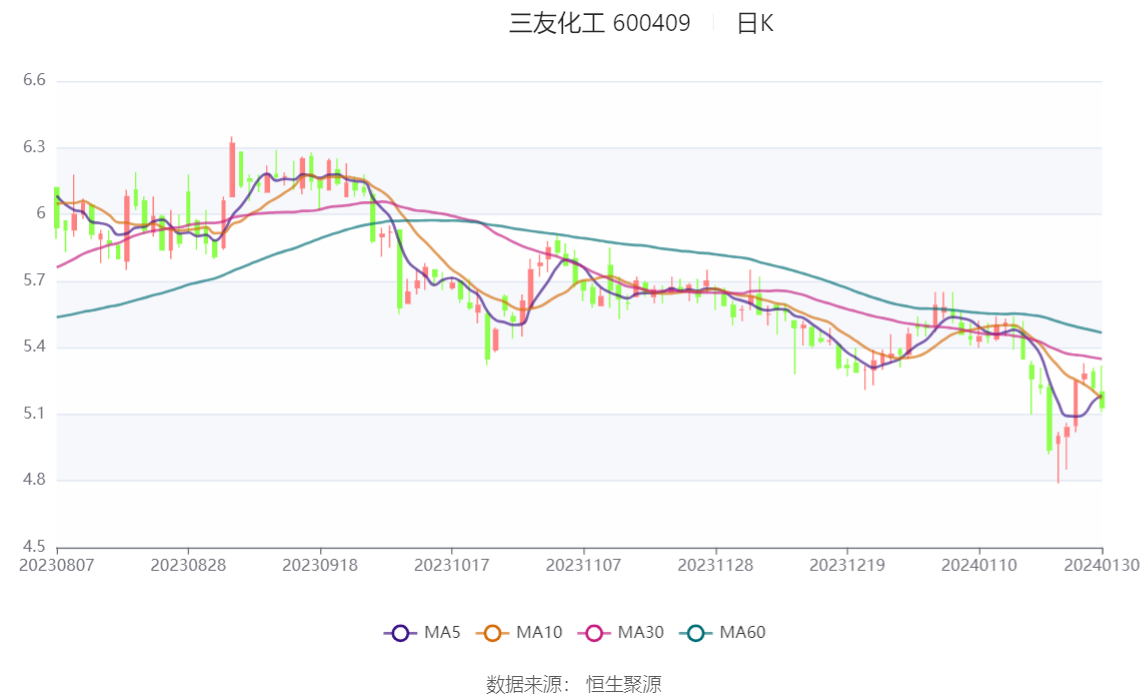This screenshot has width=1148, height=699.
Task: Click the 20230807 x-axis date label
Action: [x=56, y=565]
